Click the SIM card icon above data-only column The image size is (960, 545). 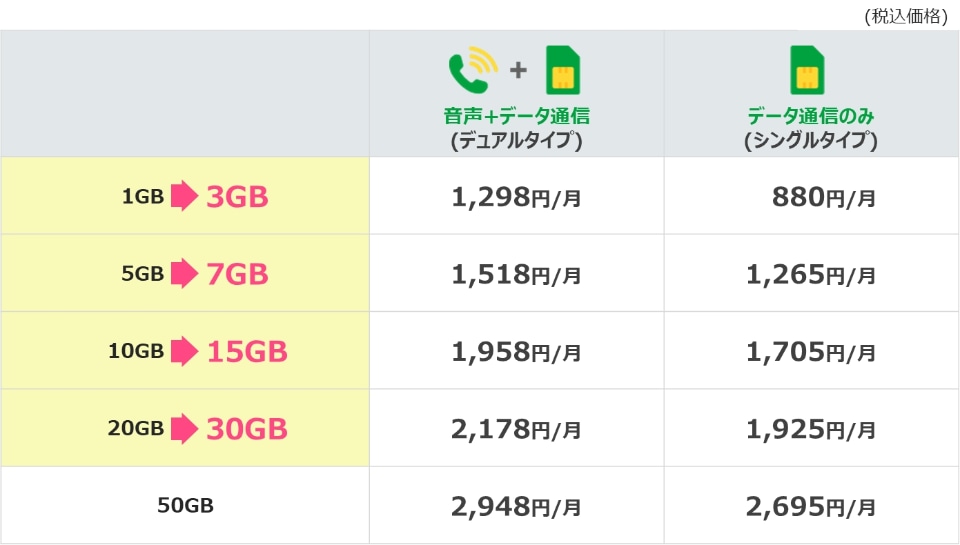tap(810, 70)
